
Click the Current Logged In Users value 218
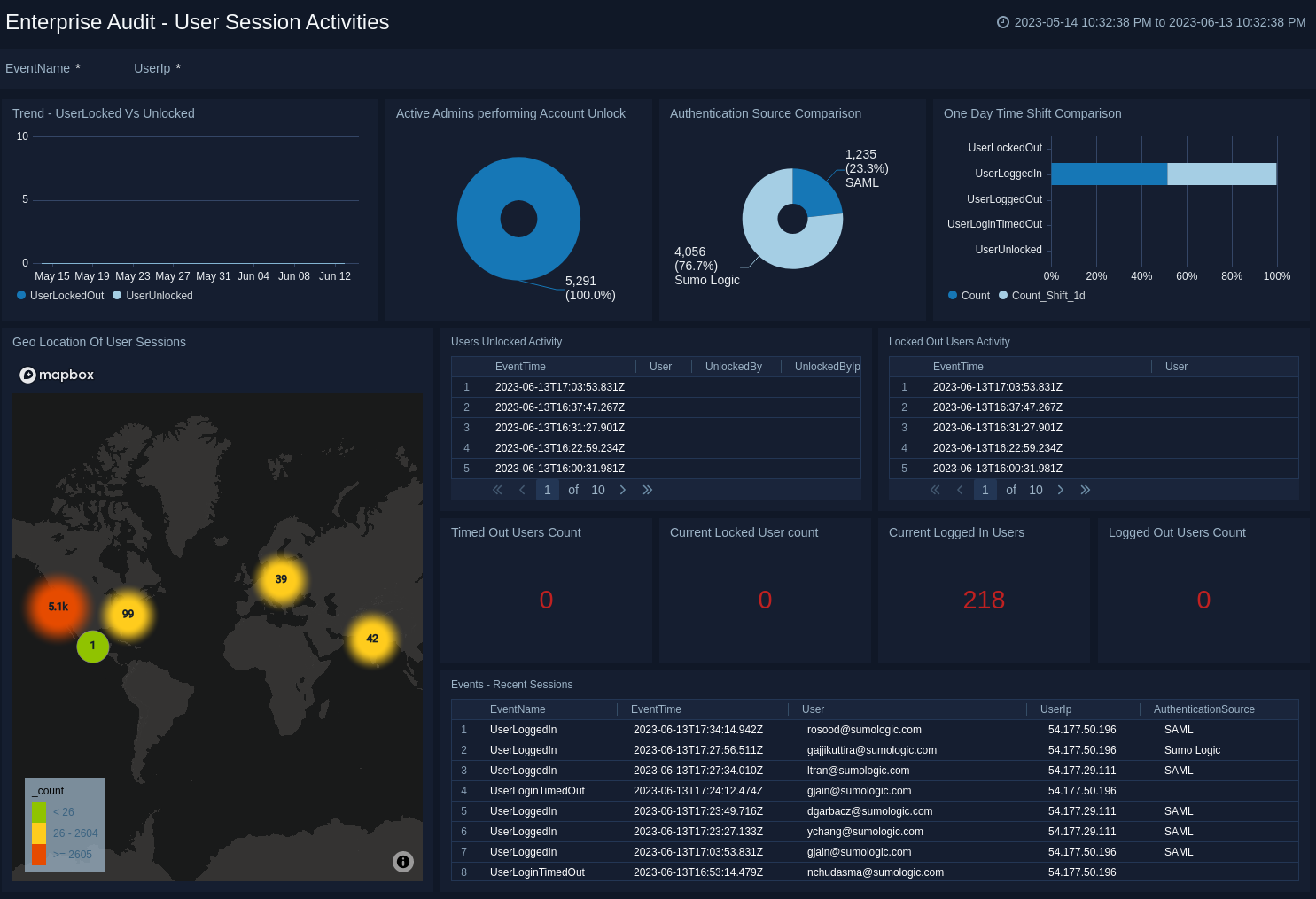point(984,601)
